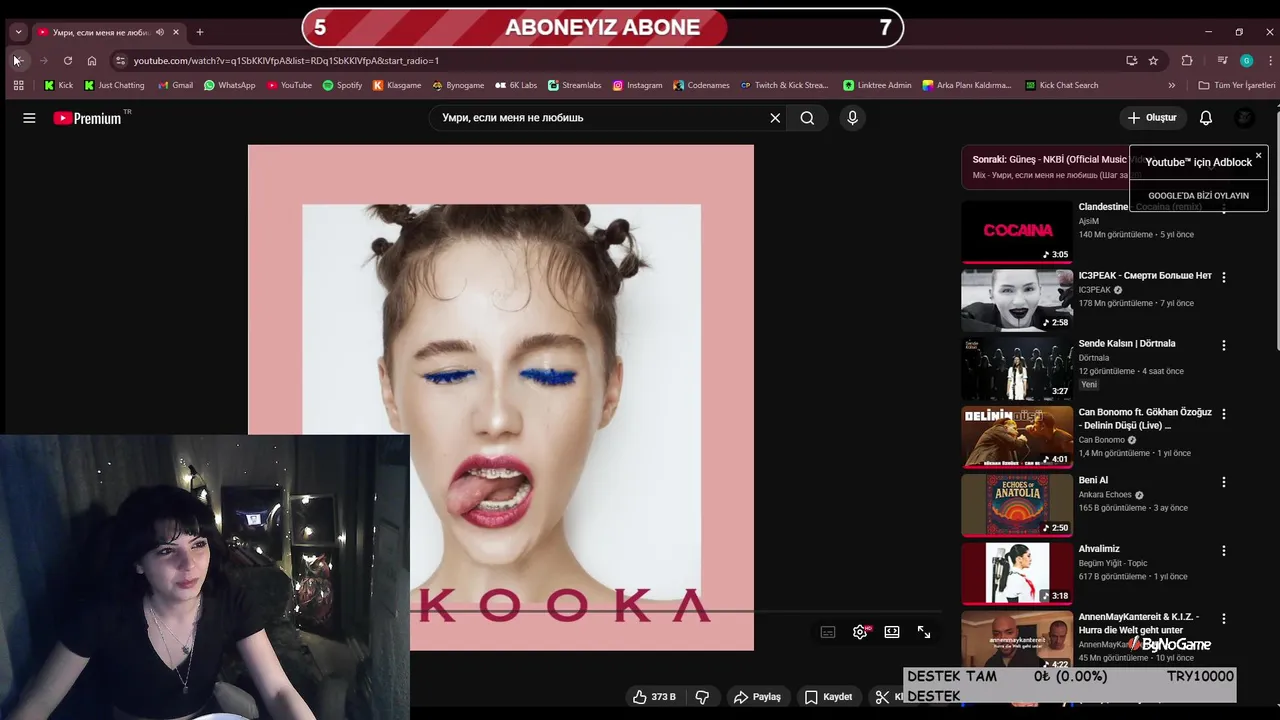Screen dimensions: 1280x720
Task: Open the Instagram bookmark
Action: tap(637, 86)
